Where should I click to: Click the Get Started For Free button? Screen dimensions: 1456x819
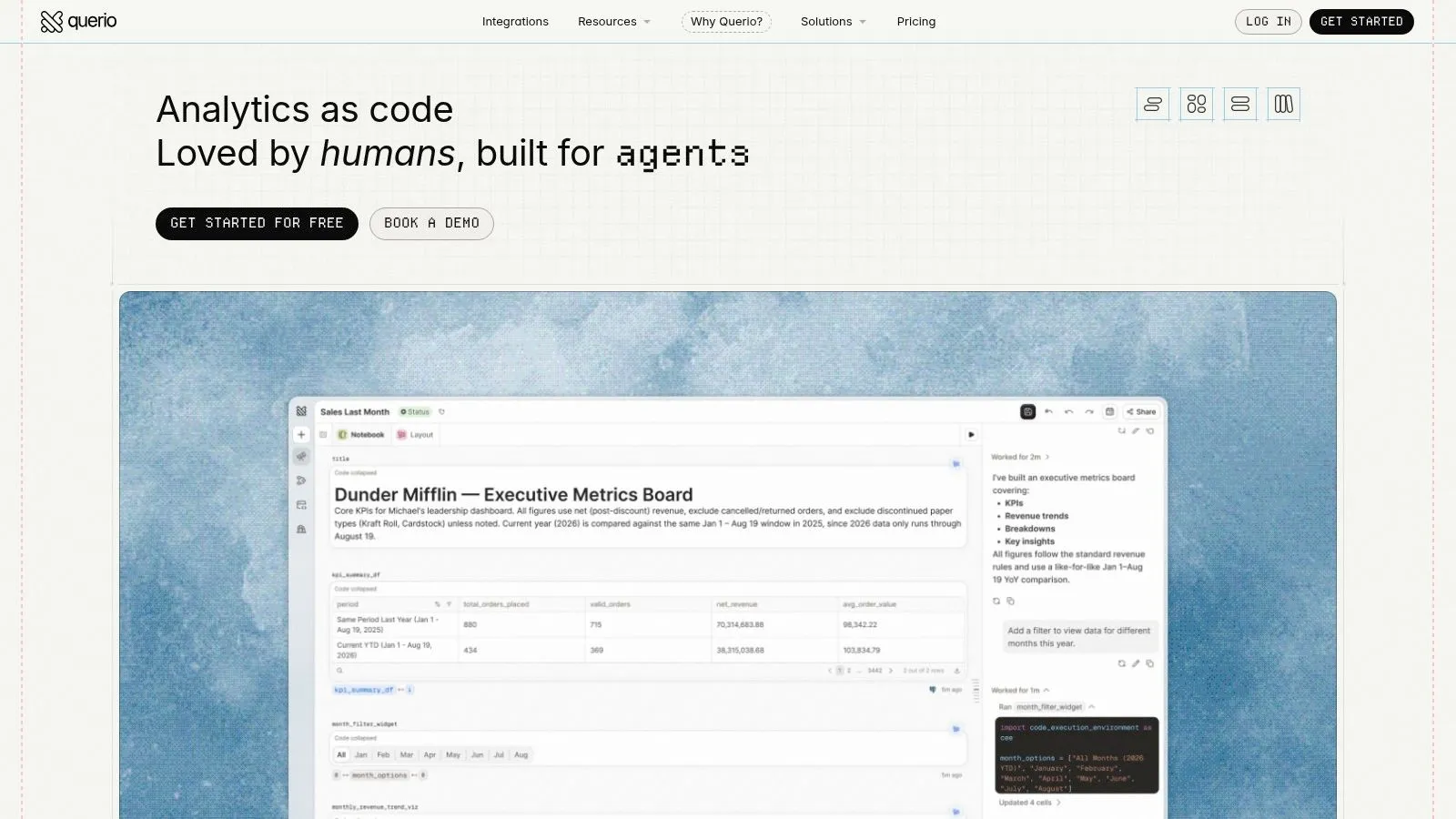pyautogui.click(x=257, y=224)
